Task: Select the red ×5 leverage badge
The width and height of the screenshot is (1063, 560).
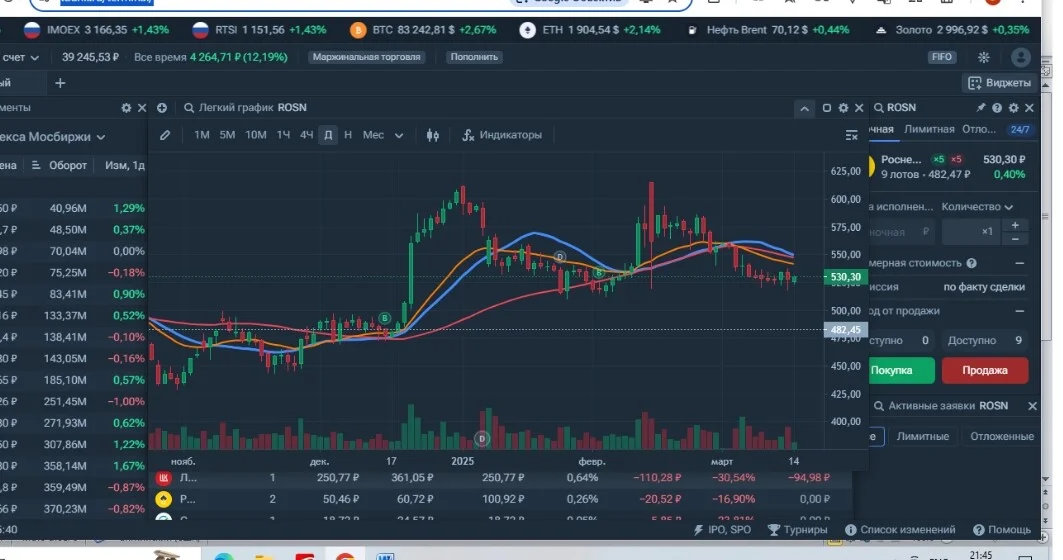Action: (956, 159)
